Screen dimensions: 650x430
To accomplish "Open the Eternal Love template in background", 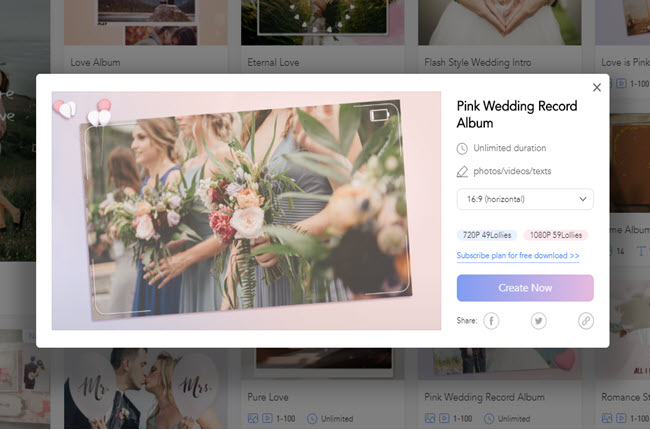I will [273, 63].
